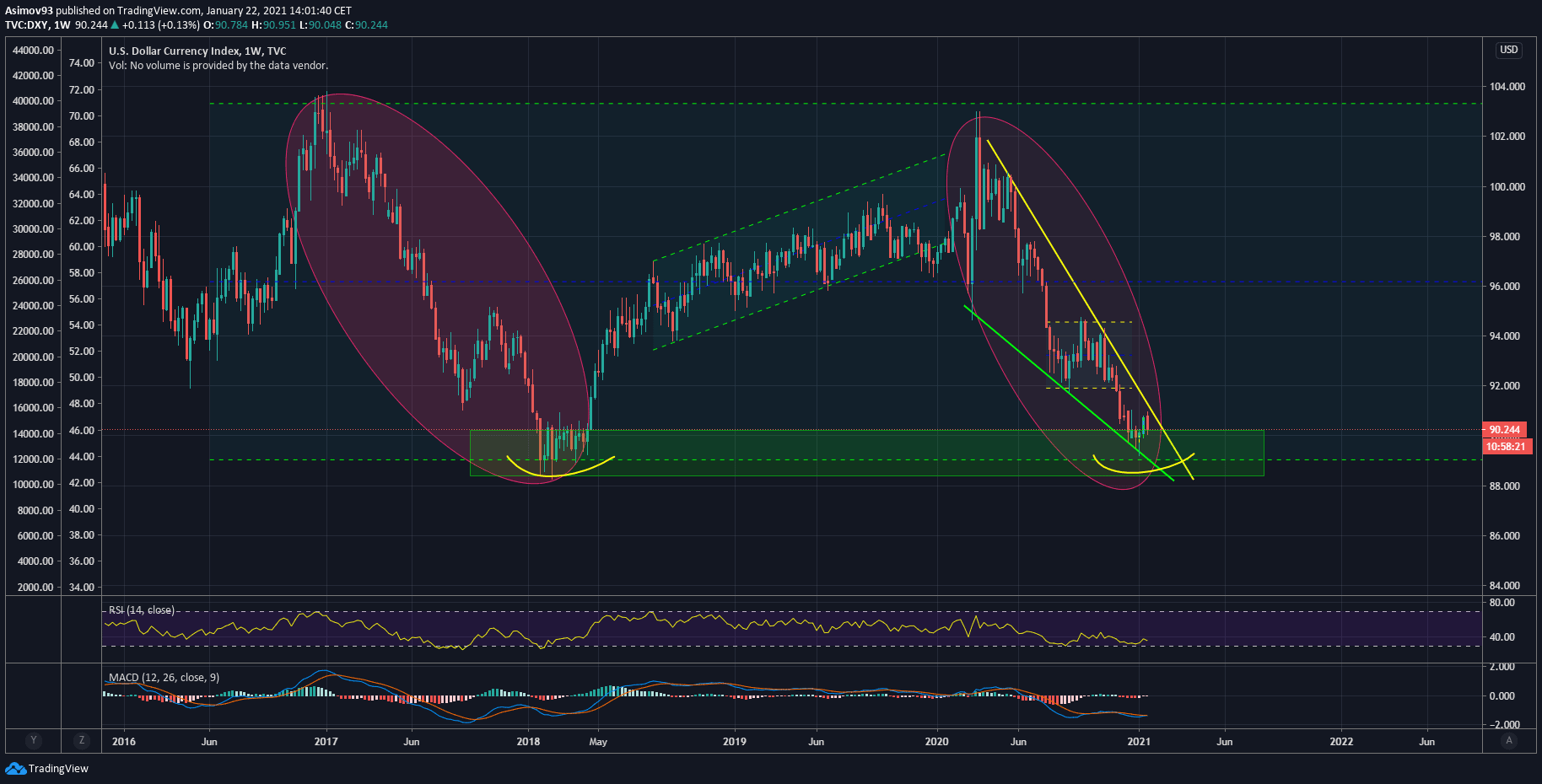This screenshot has height=784, width=1542.
Task: Click the current price label 90.244
Action: point(1504,429)
